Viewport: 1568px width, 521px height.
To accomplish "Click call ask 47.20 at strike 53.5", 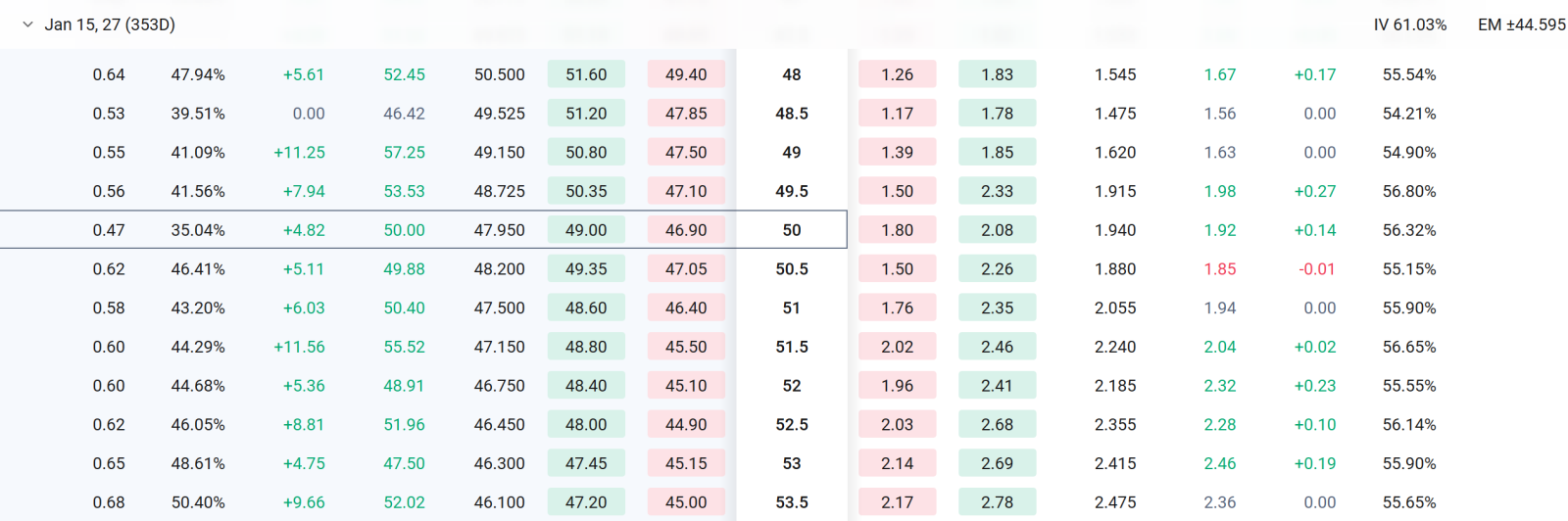I will point(586,502).
